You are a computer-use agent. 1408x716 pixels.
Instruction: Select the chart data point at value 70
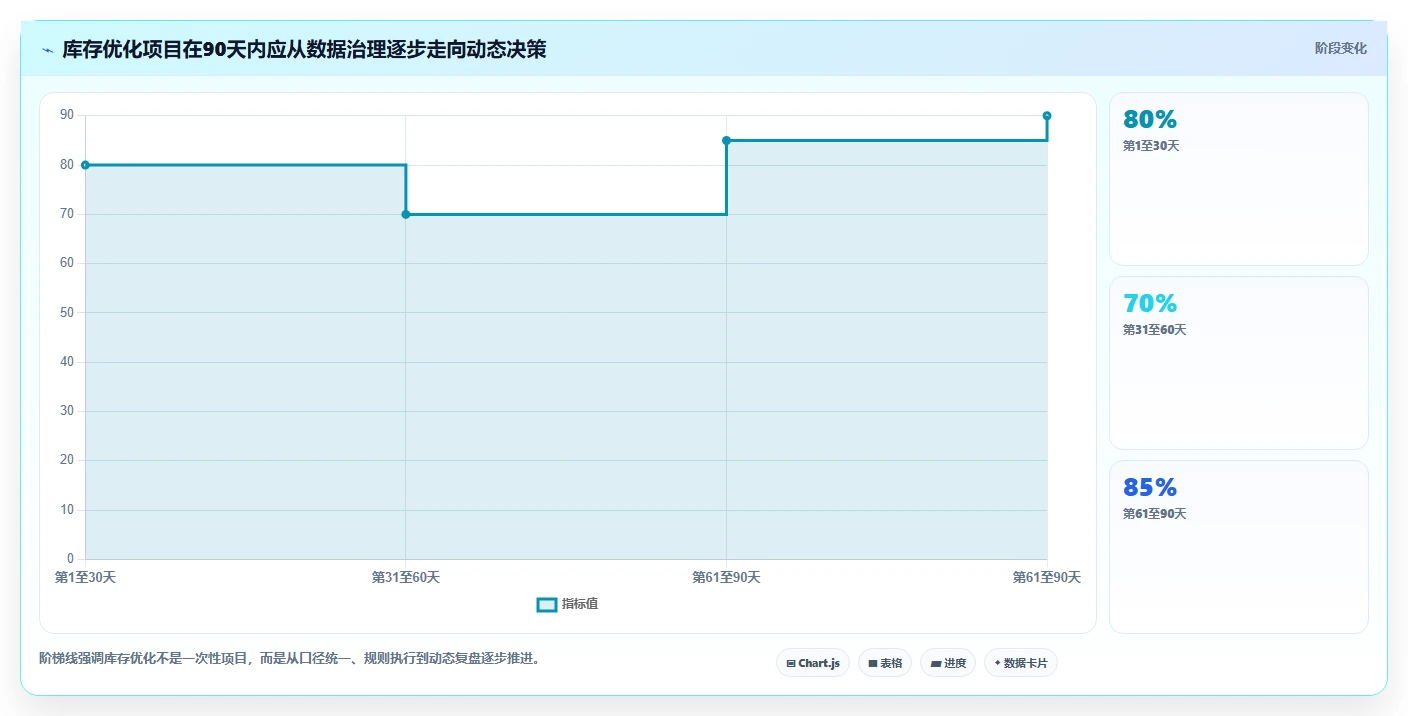point(406,214)
